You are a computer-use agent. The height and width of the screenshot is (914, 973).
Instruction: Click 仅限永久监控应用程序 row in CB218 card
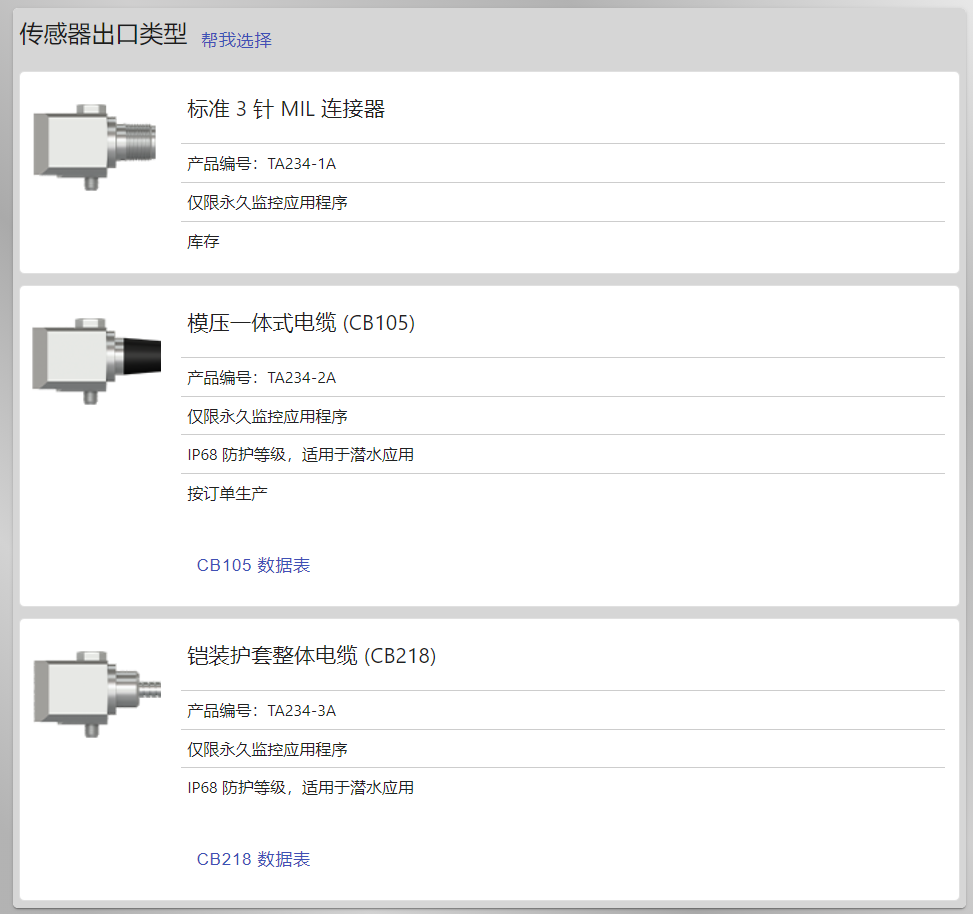click(563, 750)
